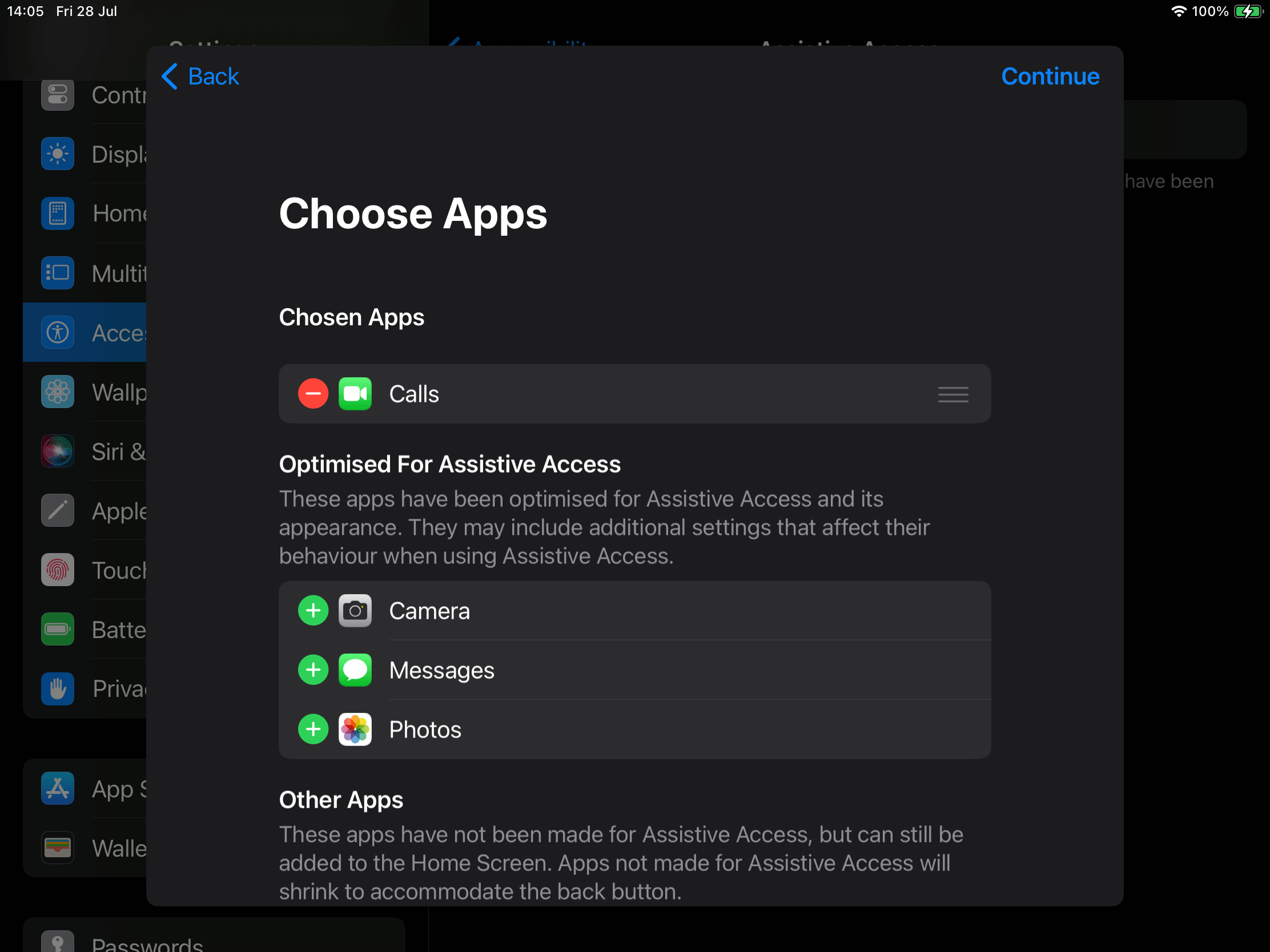
Task: Click the Photos app add icon
Action: tap(314, 729)
